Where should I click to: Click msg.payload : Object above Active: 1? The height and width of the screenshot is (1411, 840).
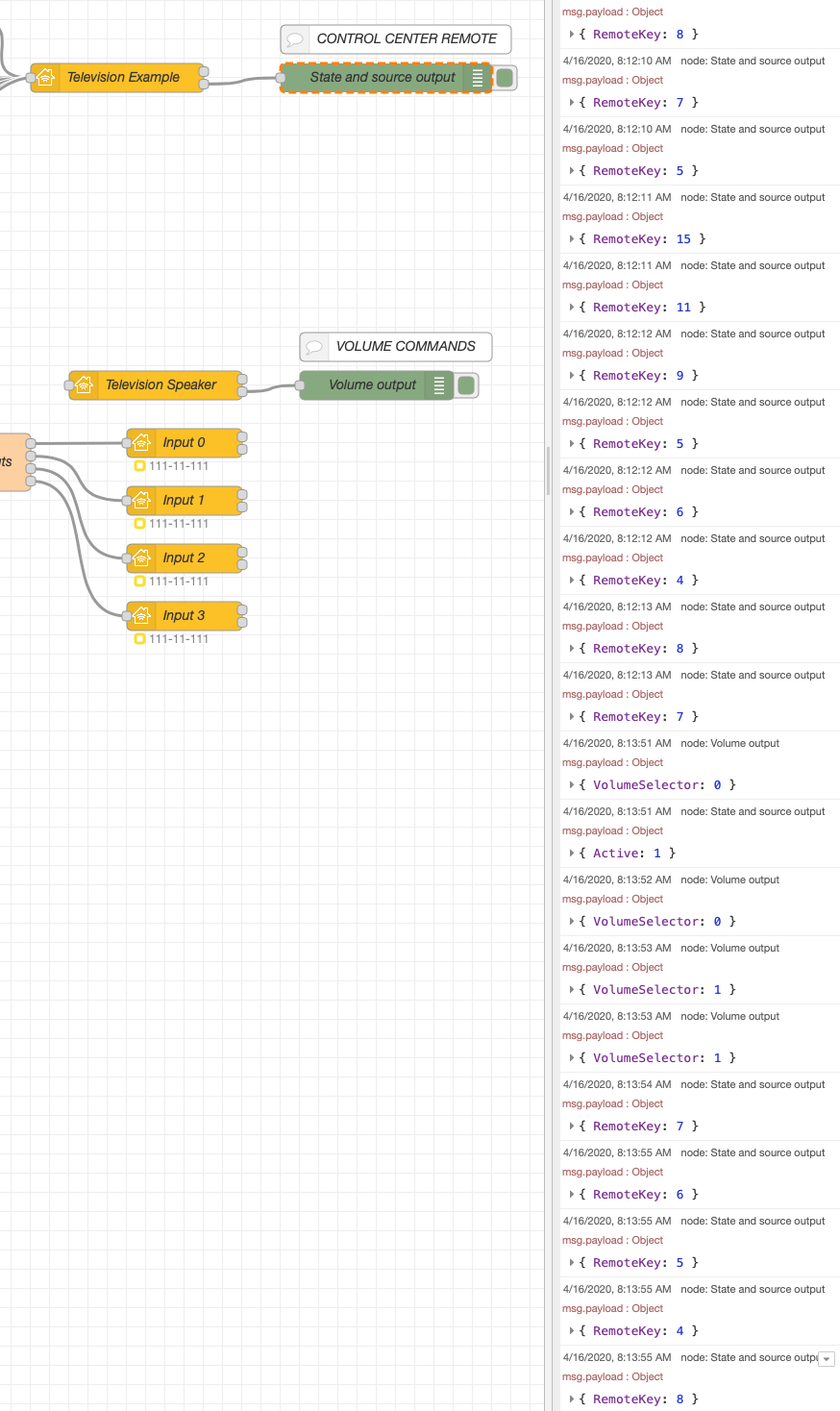point(612,830)
